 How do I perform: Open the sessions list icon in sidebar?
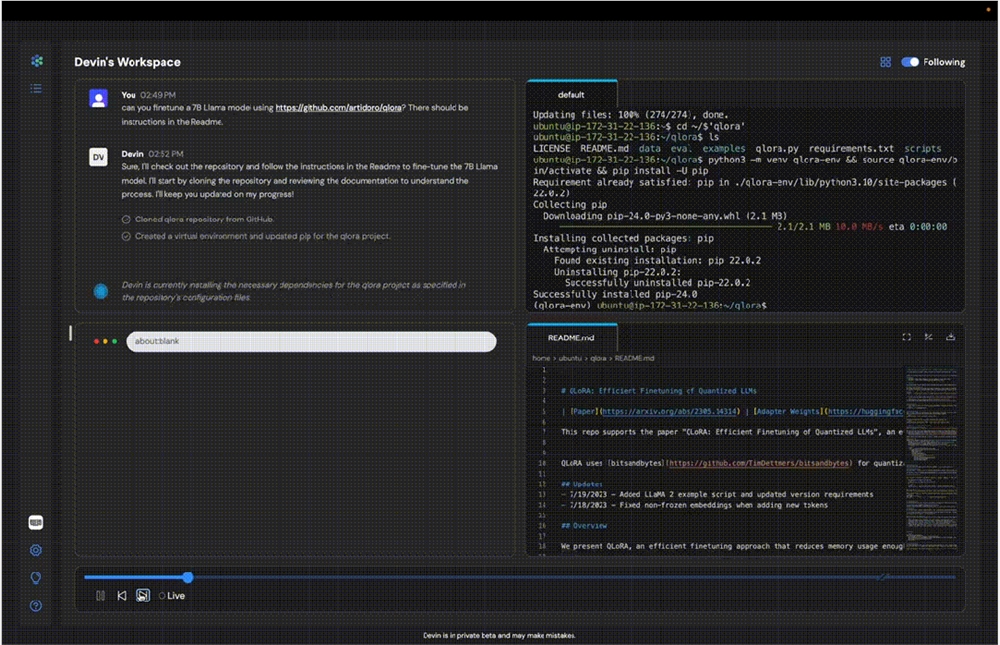coord(36,88)
